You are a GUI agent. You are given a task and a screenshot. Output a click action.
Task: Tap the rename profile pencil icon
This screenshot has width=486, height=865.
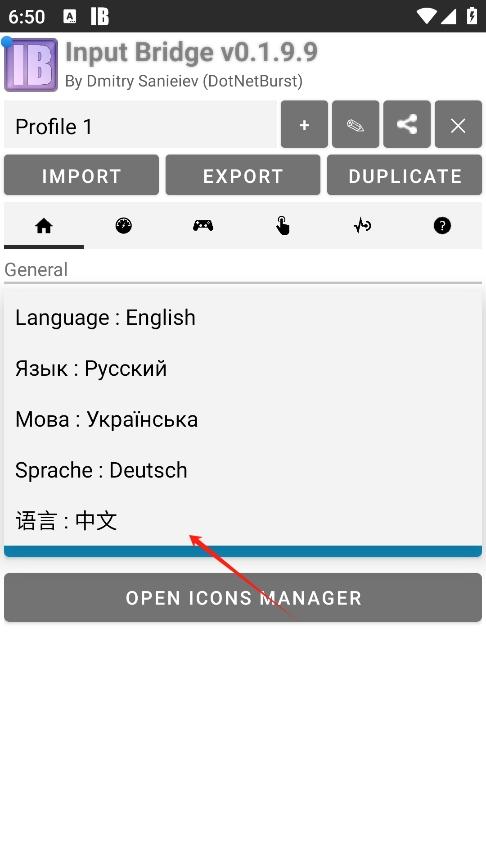pyautogui.click(x=355, y=125)
